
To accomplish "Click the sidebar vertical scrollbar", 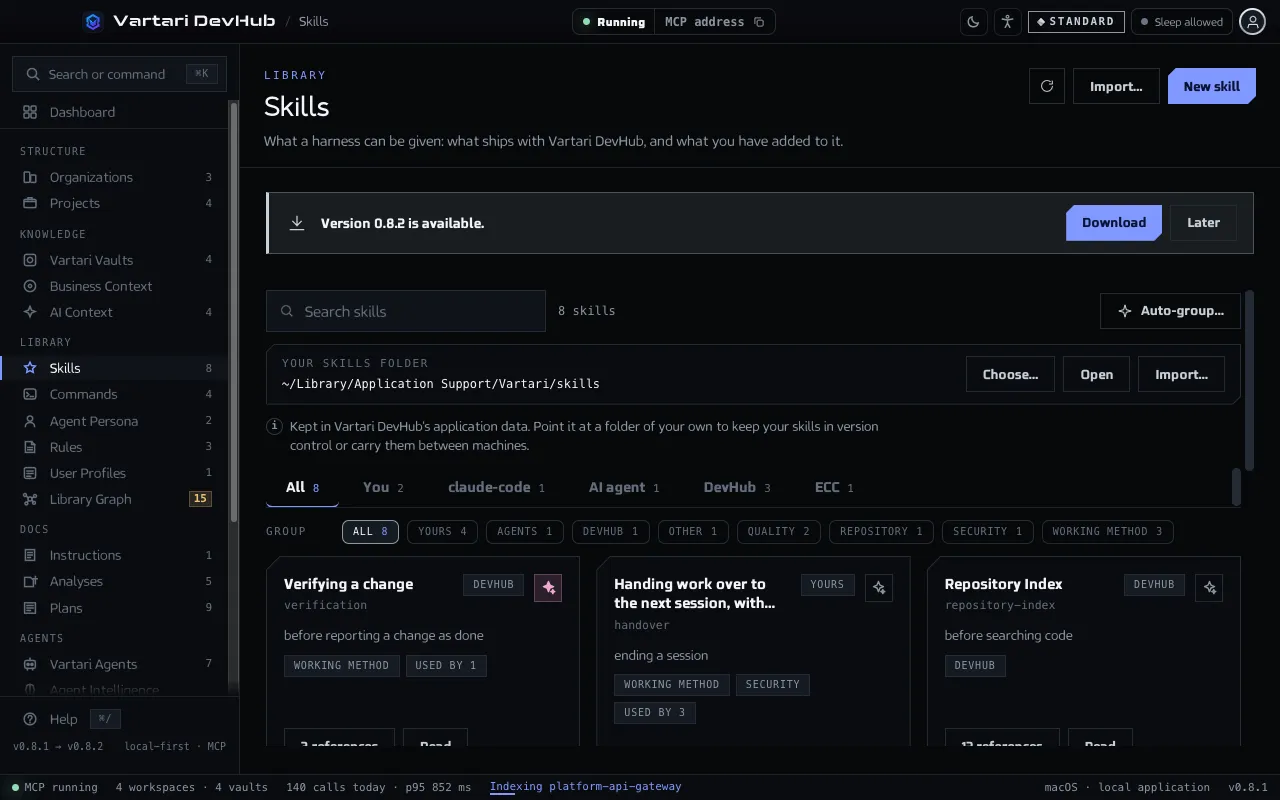I will pyautogui.click(x=234, y=310).
